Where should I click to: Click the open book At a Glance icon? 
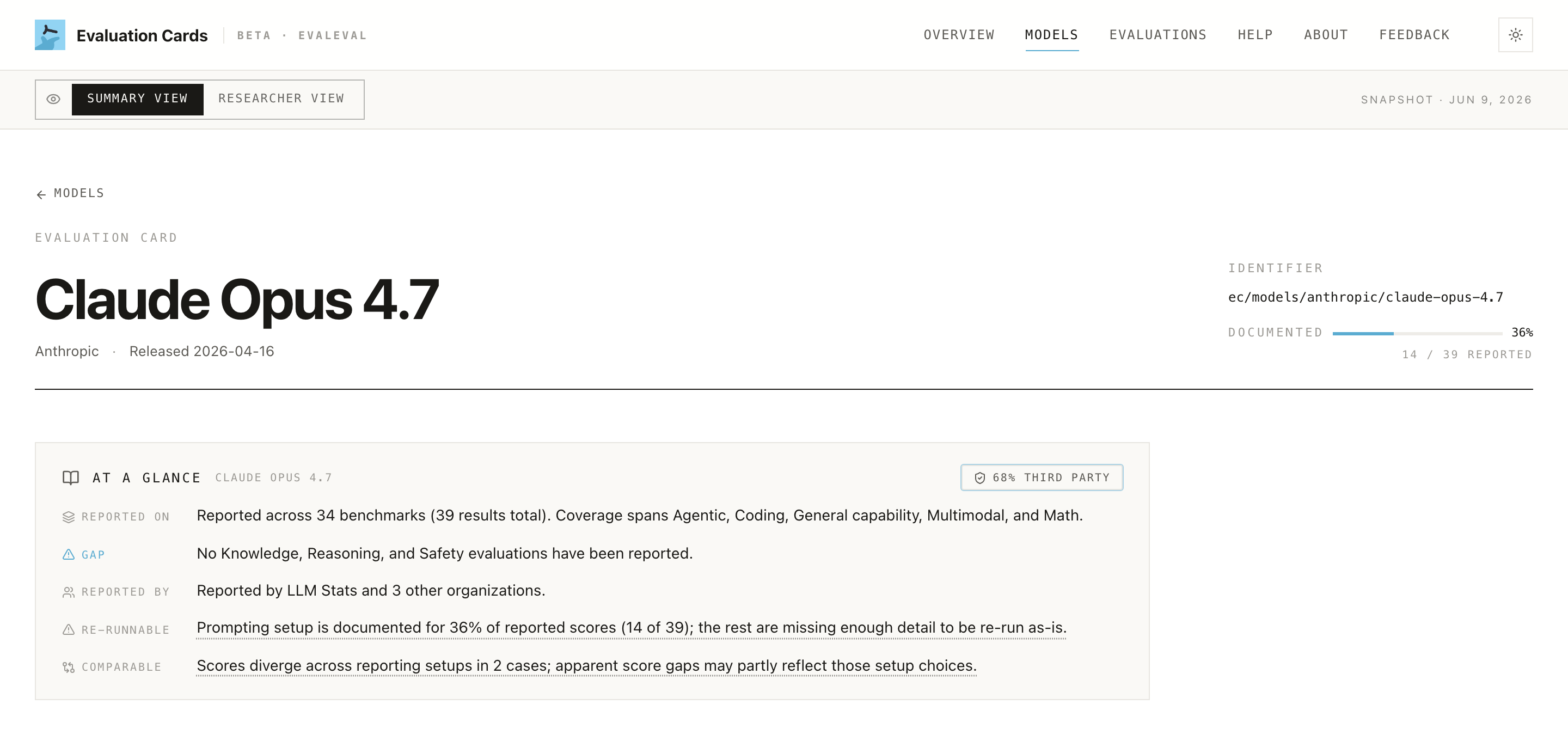pos(71,477)
